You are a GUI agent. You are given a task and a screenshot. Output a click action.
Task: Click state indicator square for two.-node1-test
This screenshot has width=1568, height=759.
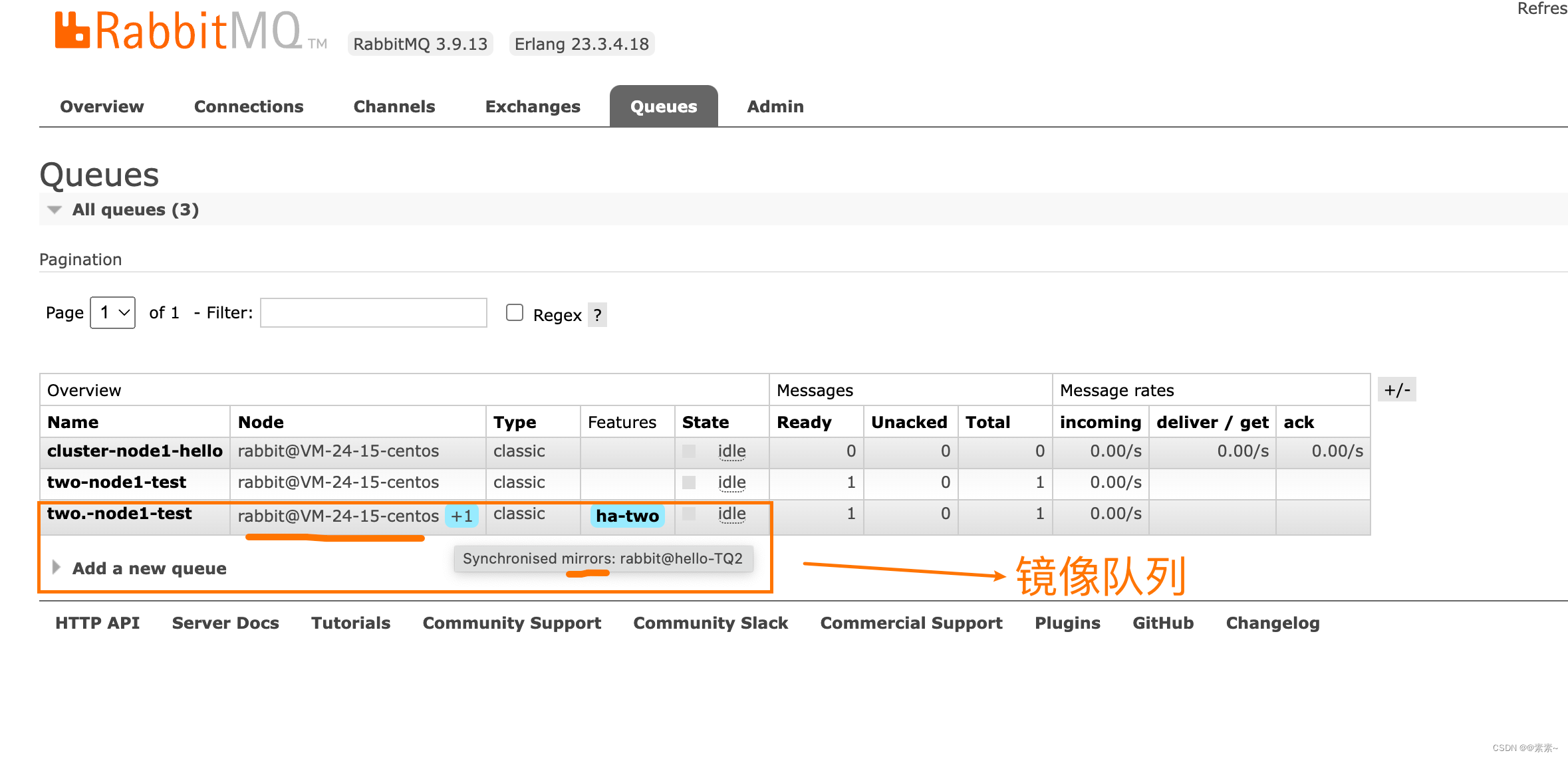point(689,514)
